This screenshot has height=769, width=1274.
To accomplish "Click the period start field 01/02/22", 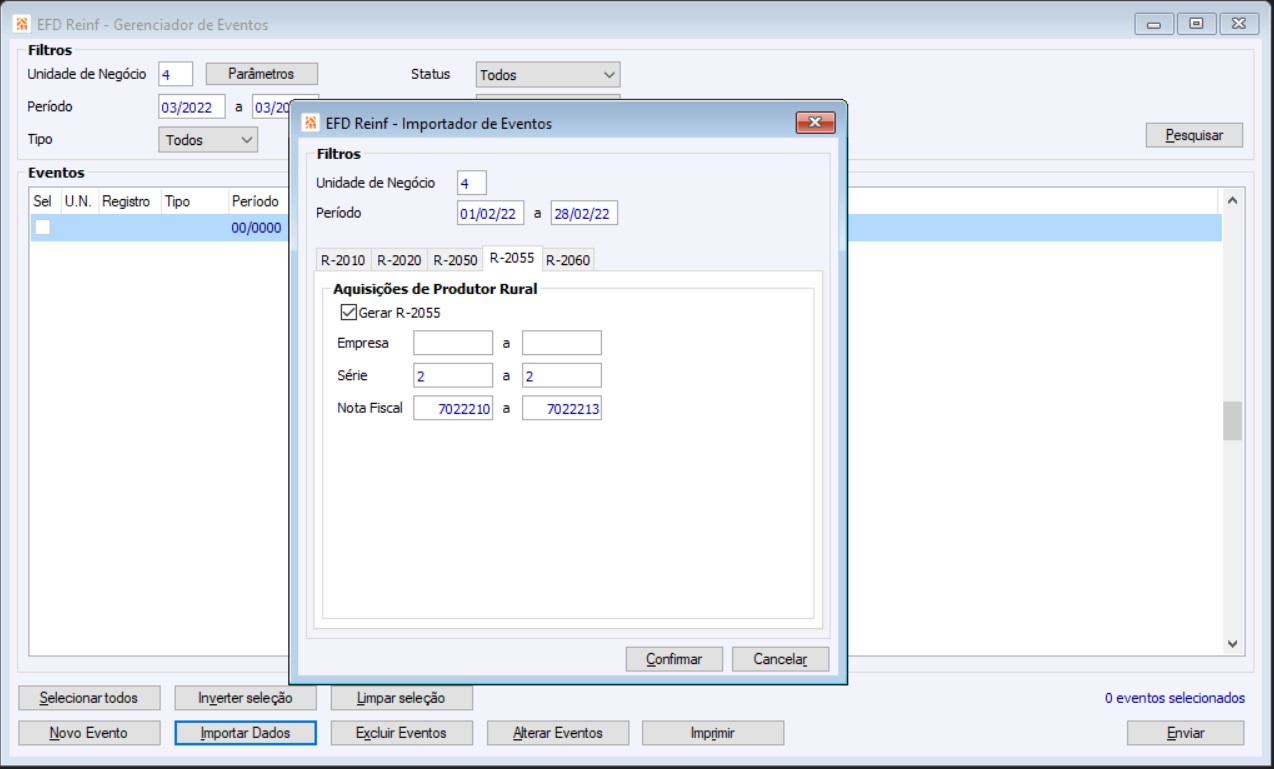I will 490,213.
